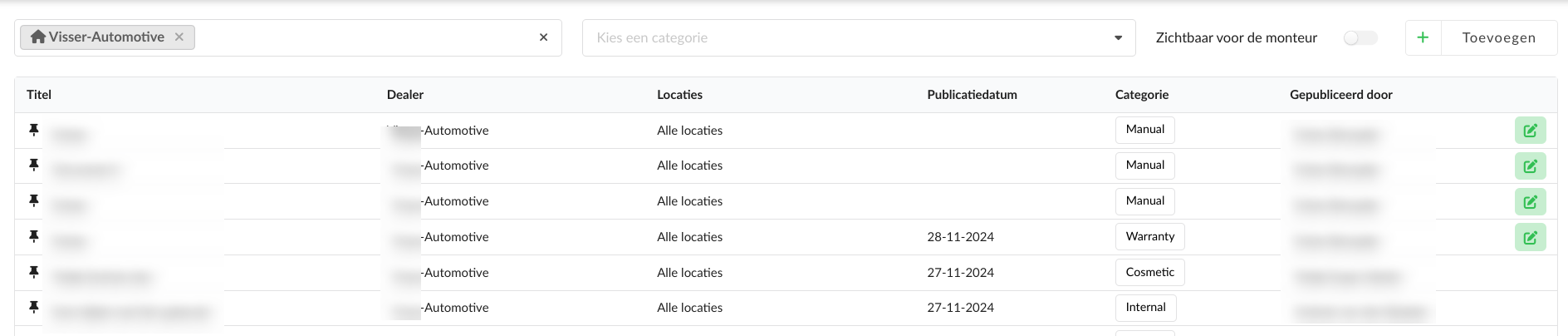Click edit icon in second Manual row
Image resolution: width=1568 pixels, height=336 pixels.
point(1530,166)
